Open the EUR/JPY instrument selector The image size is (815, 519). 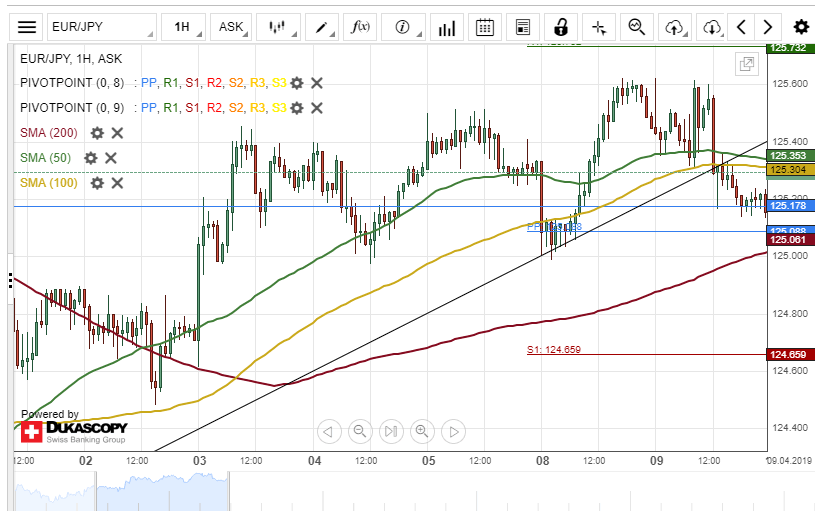[x=101, y=27]
